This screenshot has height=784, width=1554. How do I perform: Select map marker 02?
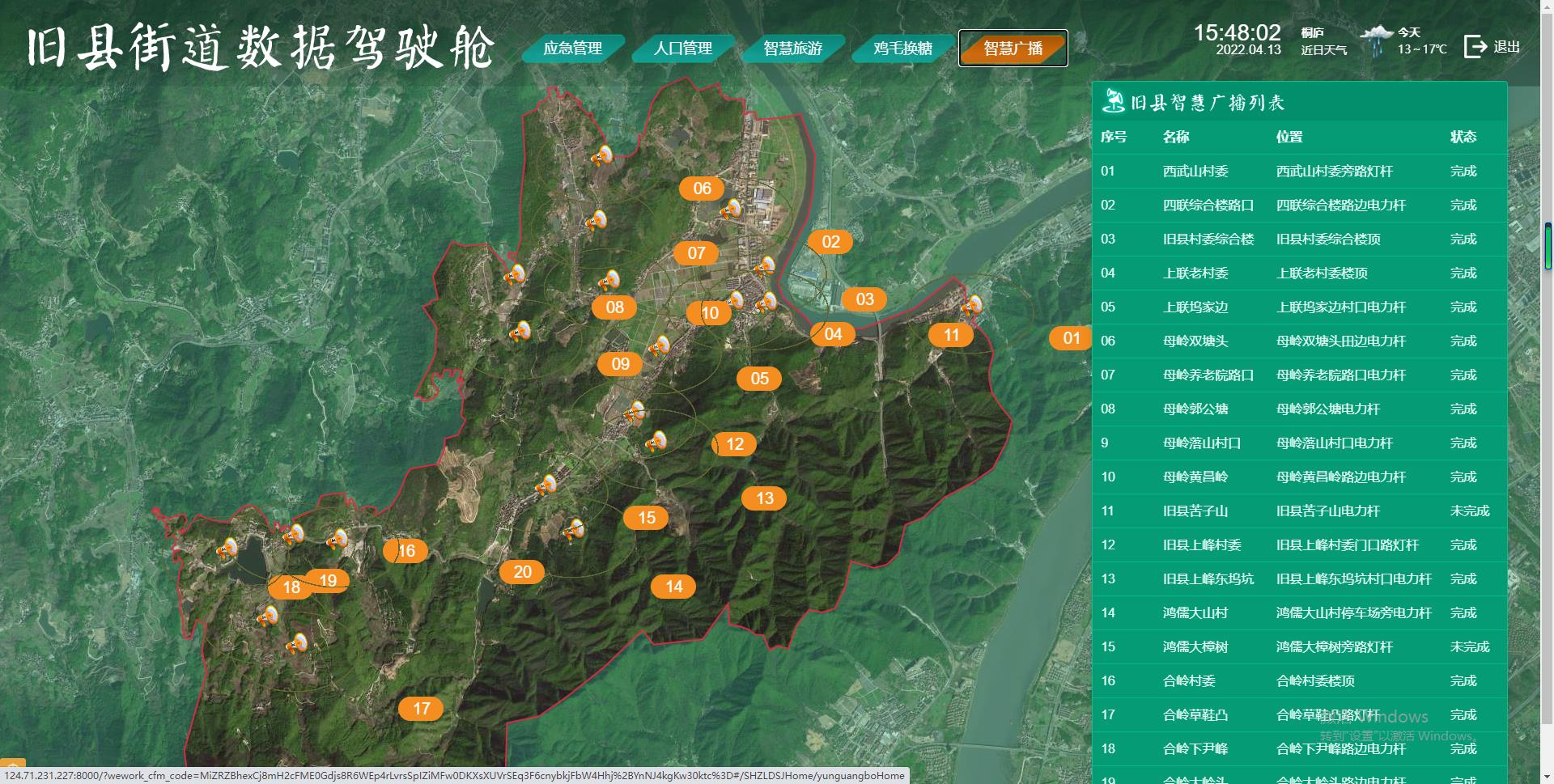(830, 241)
